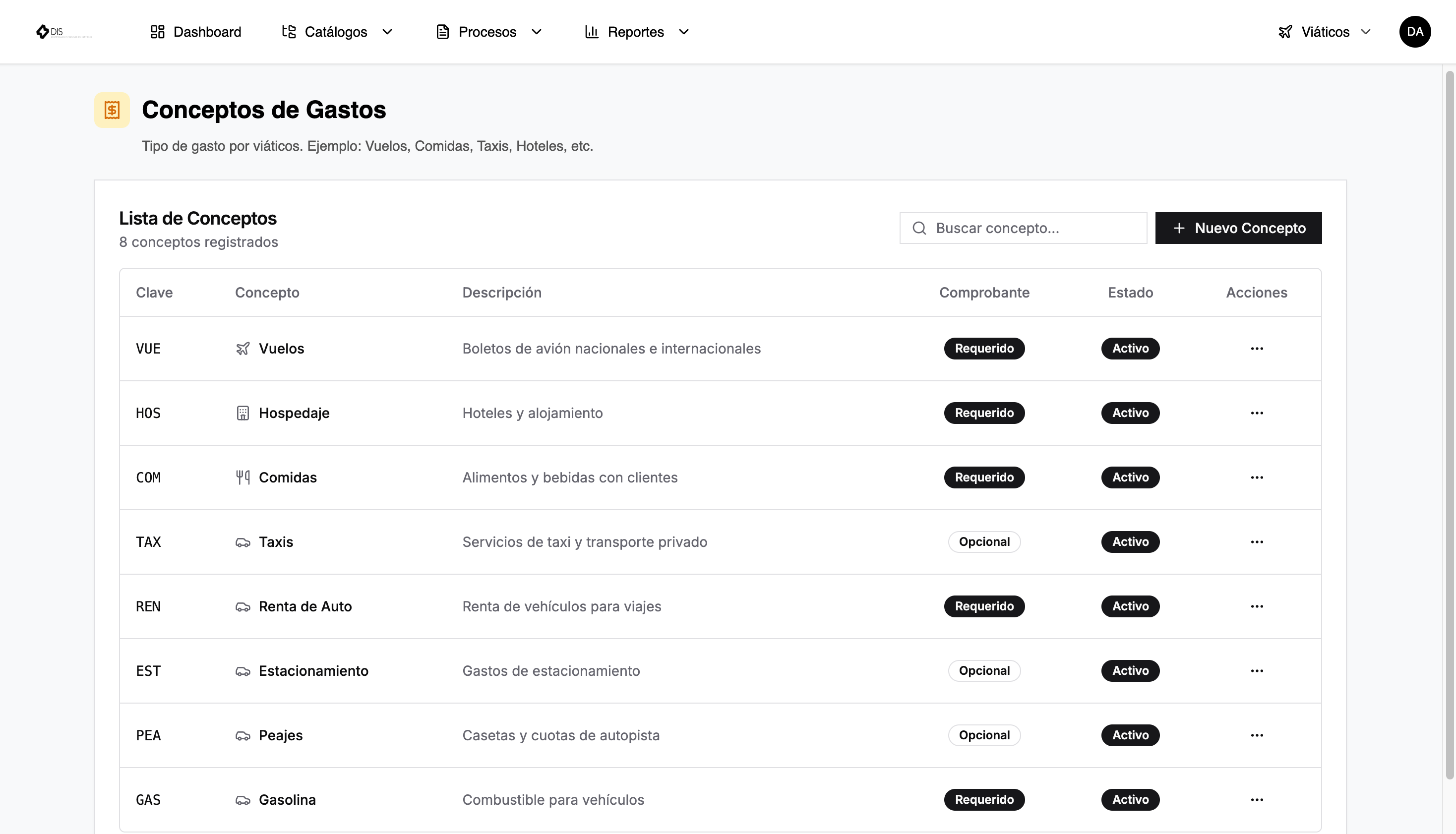
Task: Open the Viáticos module label
Action: pyautogui.click(x=1326, y=32)
